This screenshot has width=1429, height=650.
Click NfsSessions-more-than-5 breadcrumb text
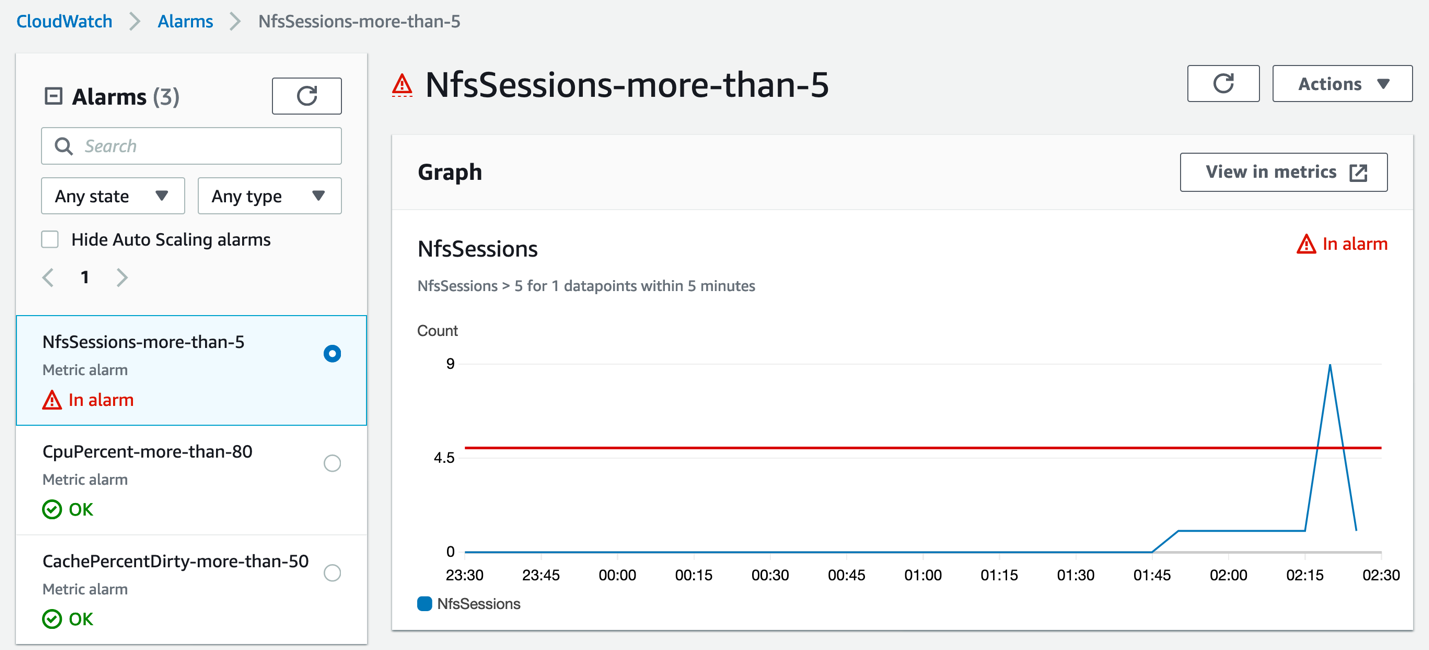point(359,21)
